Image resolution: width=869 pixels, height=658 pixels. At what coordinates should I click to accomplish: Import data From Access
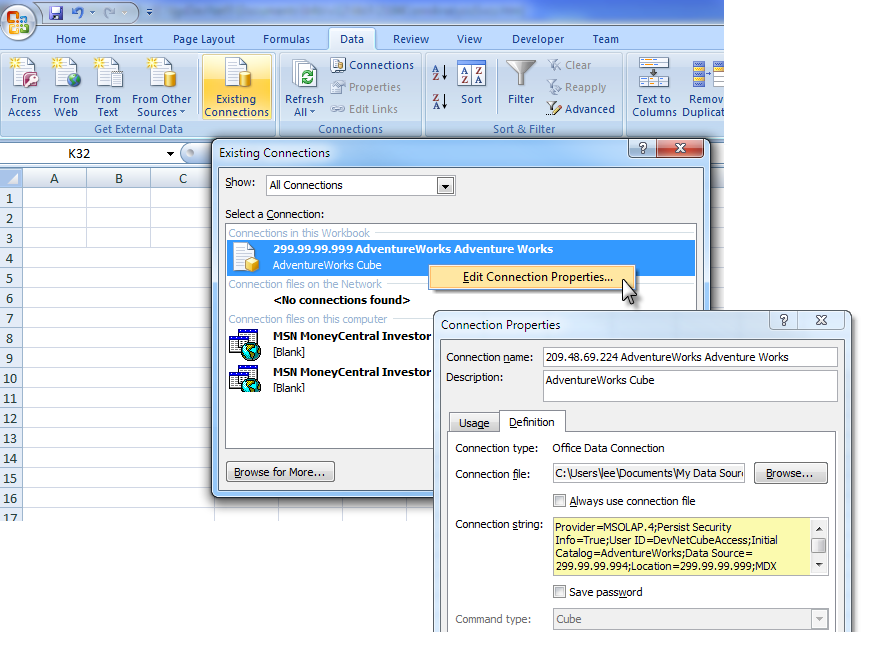tap(24, 87)
